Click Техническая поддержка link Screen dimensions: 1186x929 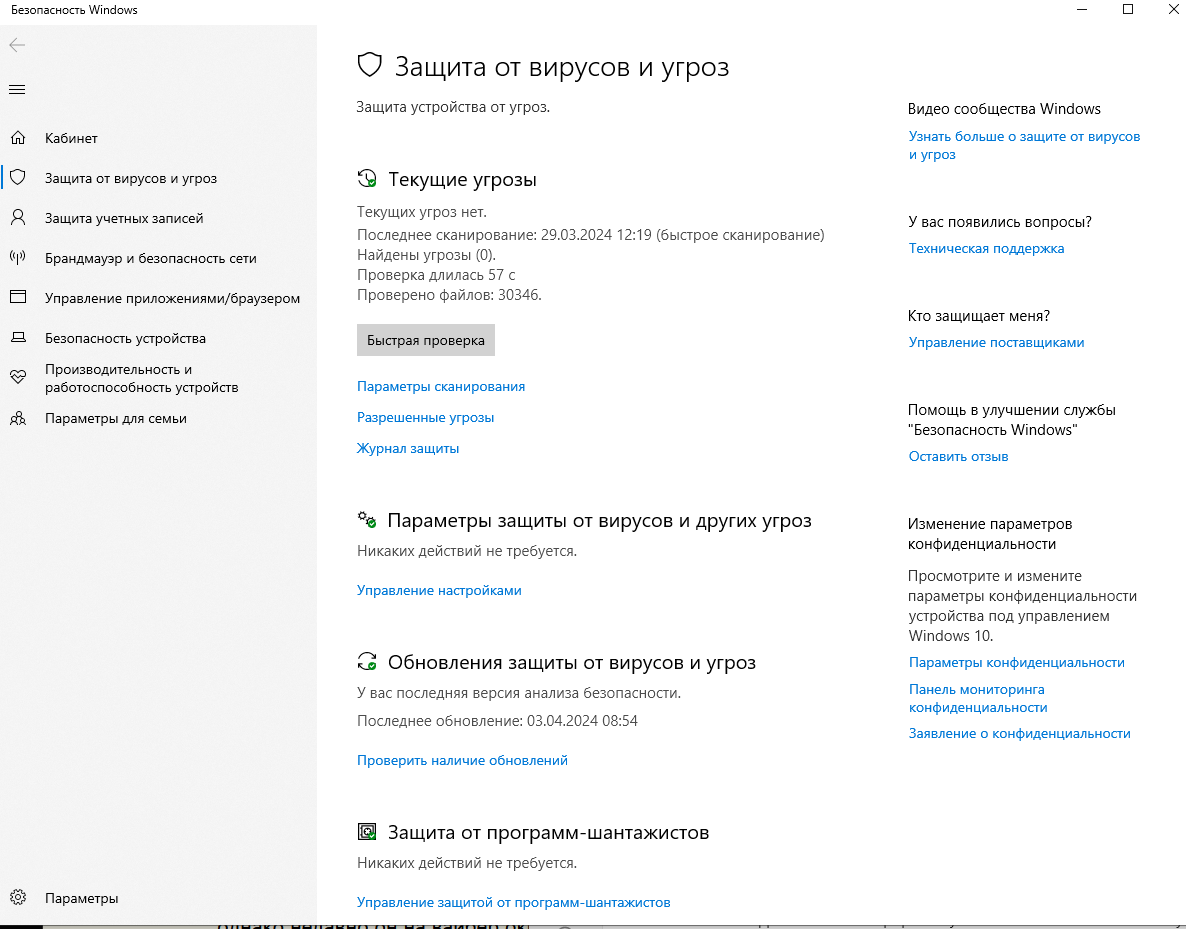pyautogui.click(x=986, y=249)
